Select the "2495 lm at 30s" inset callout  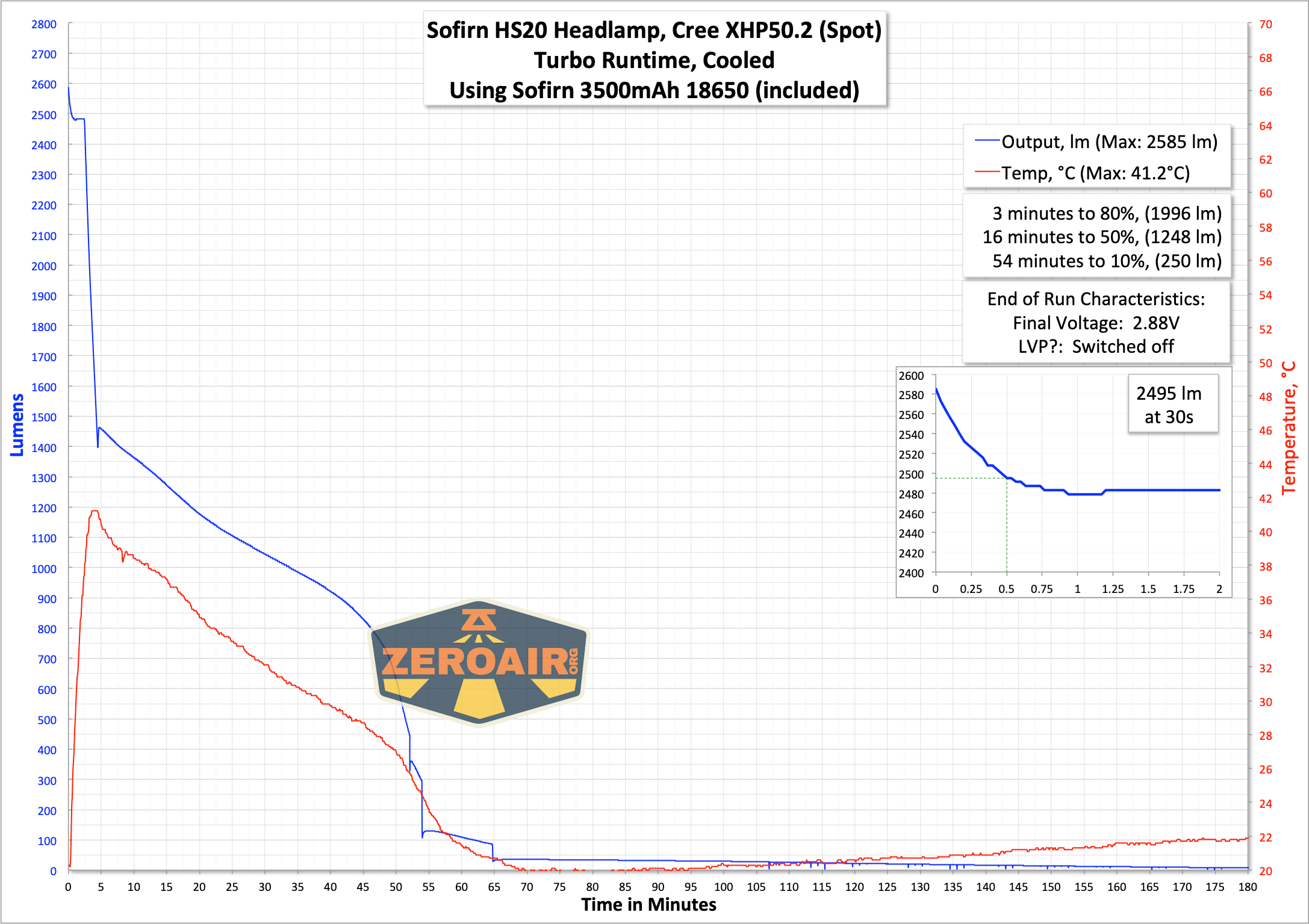[1172, 404]
